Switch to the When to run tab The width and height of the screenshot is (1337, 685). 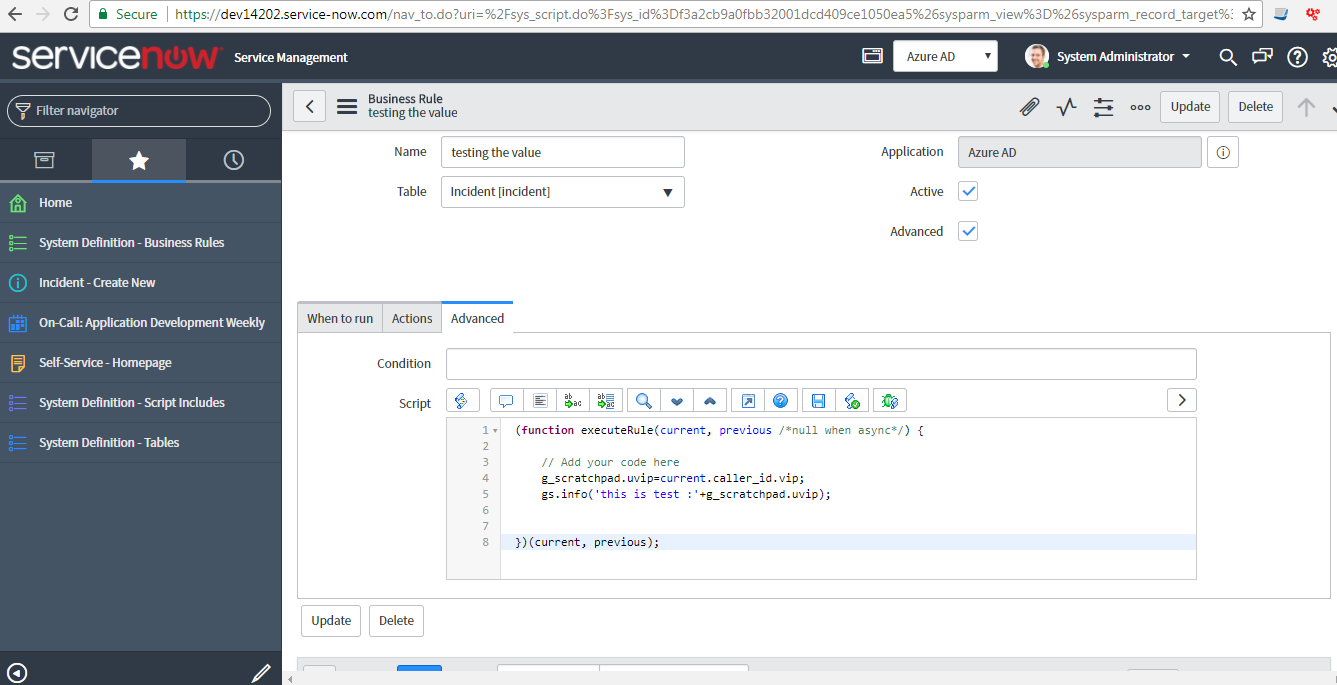(x=340, y=318)
